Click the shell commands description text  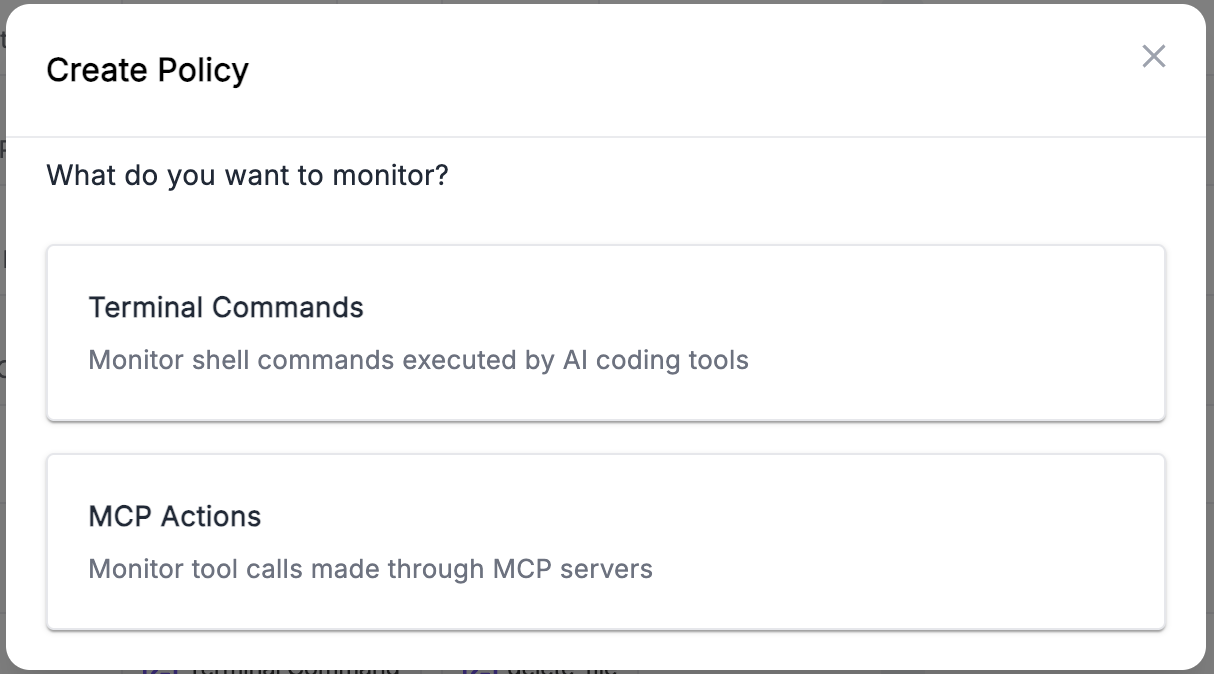tap(419, 359)
